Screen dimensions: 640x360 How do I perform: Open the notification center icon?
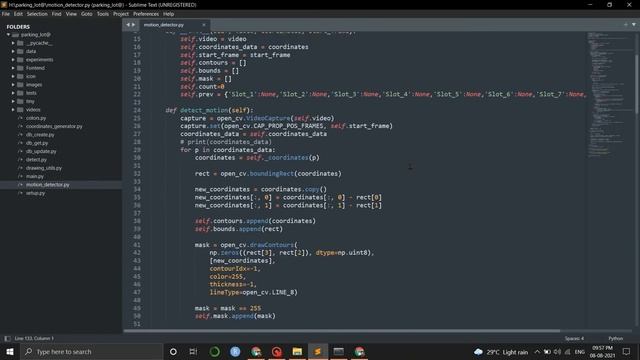coord(626,351)
